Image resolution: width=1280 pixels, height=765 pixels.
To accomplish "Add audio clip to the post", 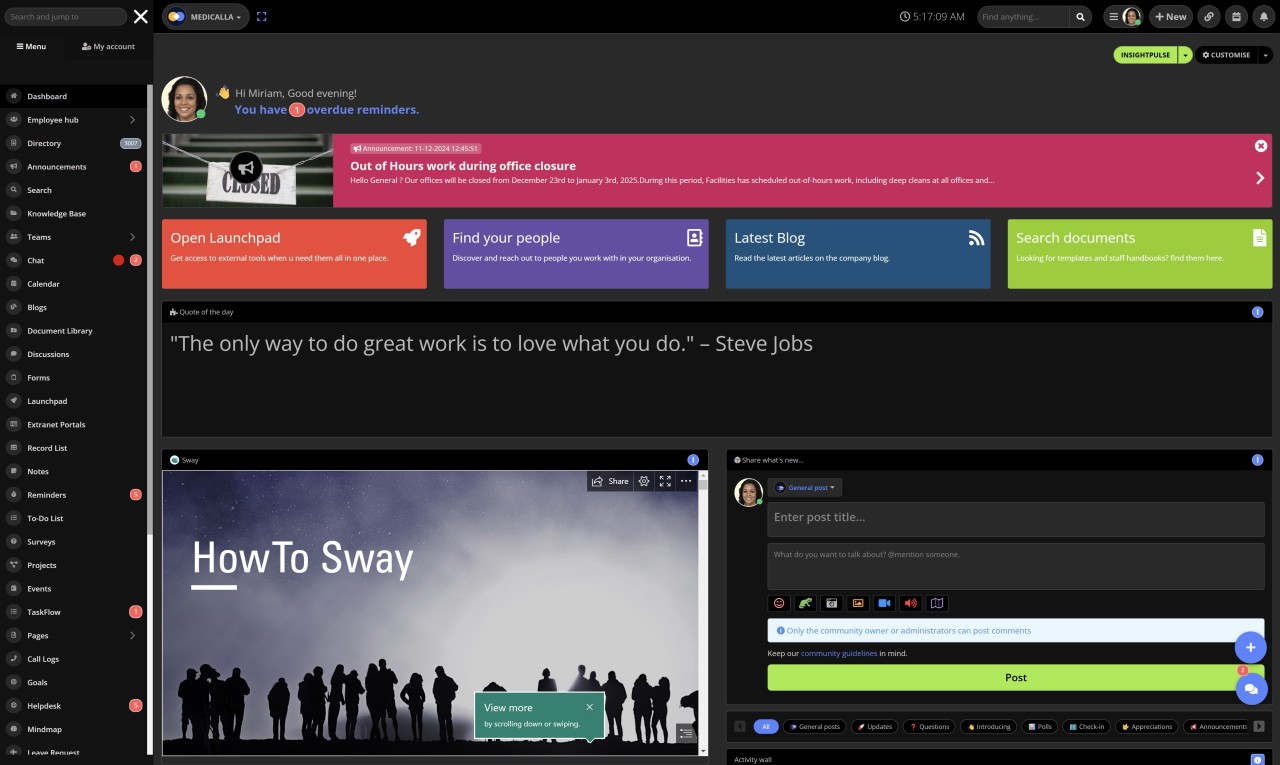I will click(910, 603).
